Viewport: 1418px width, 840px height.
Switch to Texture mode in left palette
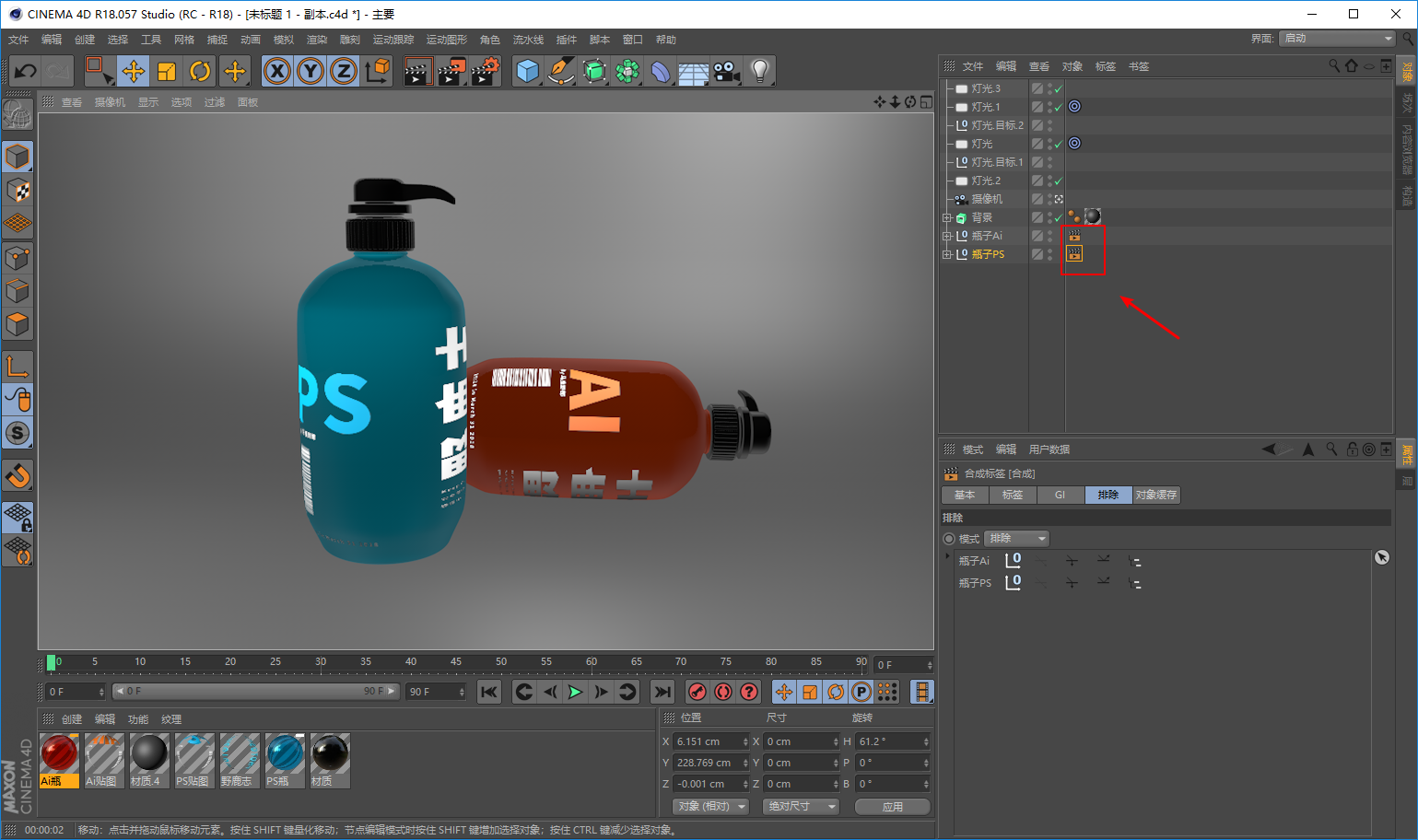[18, 190]
